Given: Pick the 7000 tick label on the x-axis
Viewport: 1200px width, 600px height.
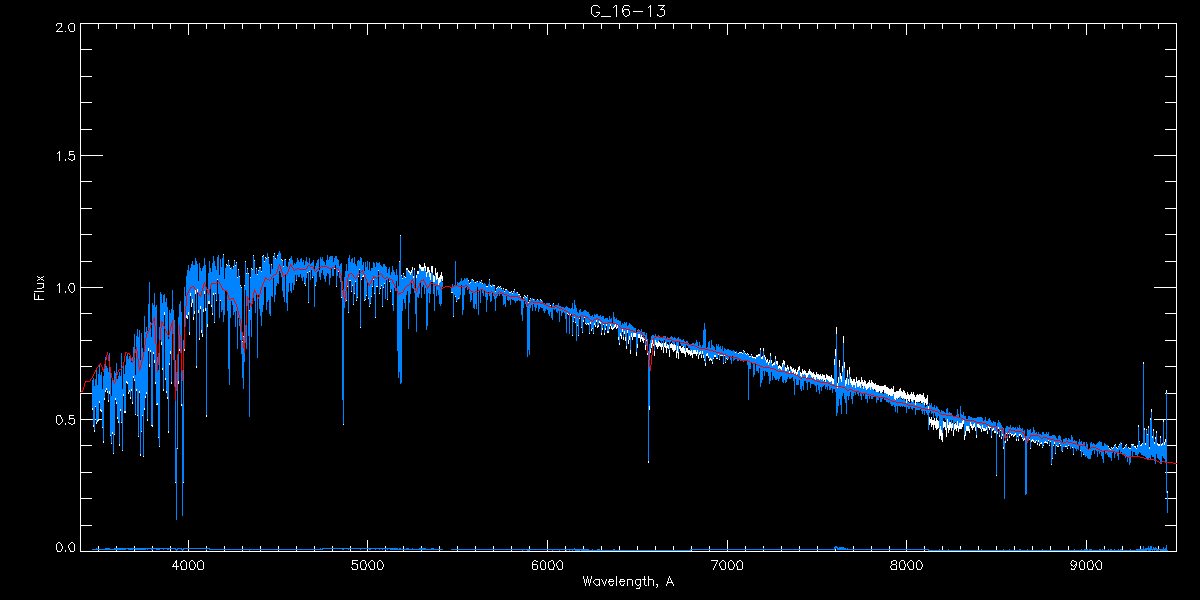Looking at the screenshot, I should click(x=727, y=564).
